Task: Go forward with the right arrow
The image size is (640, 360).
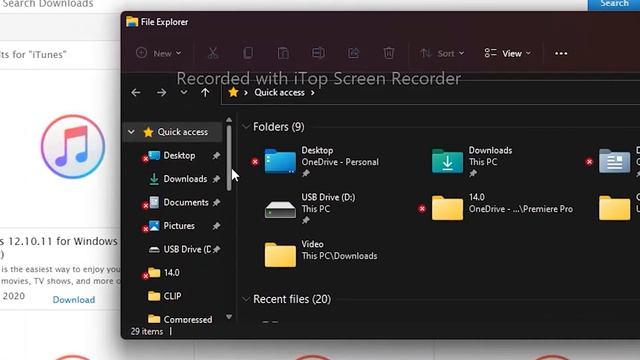Action: (161, 93)
